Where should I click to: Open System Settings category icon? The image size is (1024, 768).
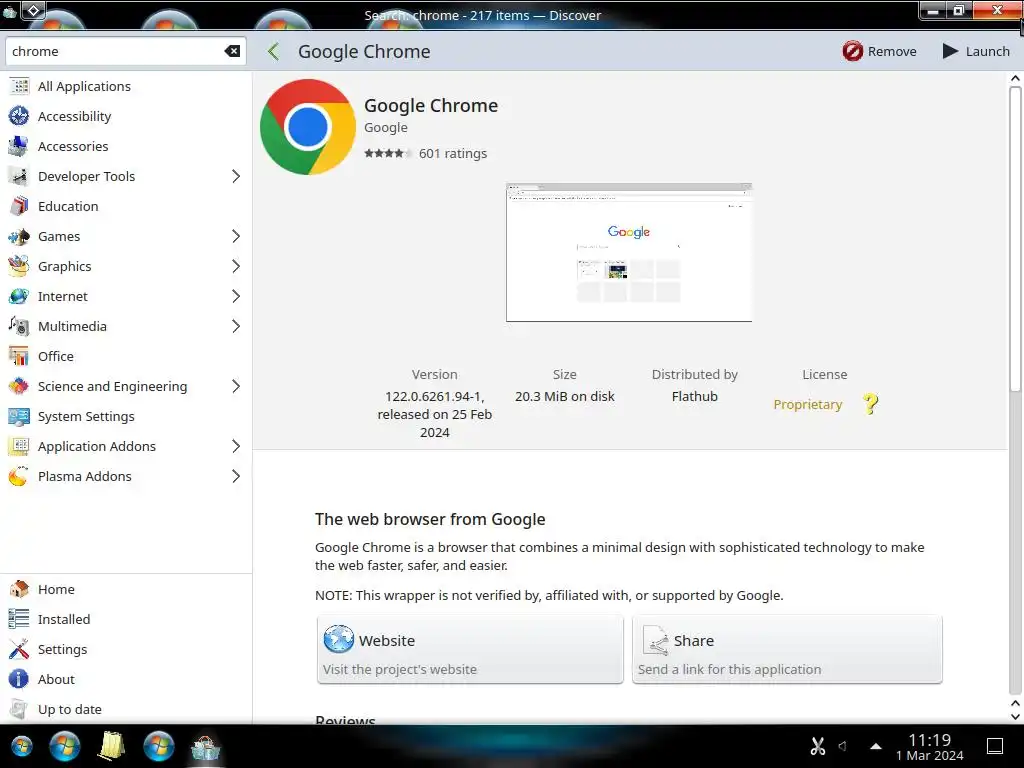pyautogui.click(x=19, y=417)
